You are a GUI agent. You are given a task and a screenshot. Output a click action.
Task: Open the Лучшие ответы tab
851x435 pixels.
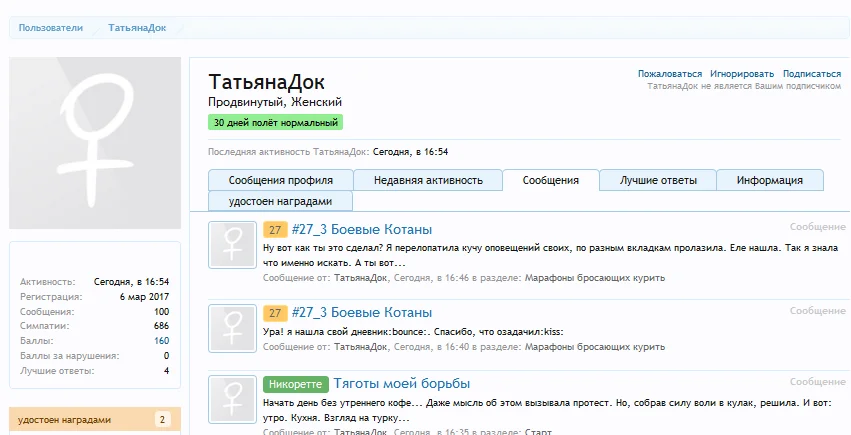point(657,180)
